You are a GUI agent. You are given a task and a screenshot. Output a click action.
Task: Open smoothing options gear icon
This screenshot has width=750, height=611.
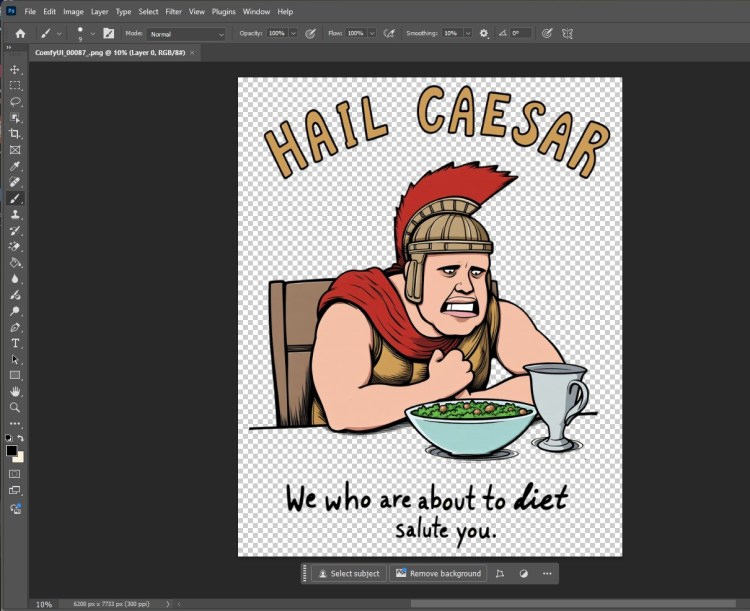pyautogui.click(x=484, y=33)
